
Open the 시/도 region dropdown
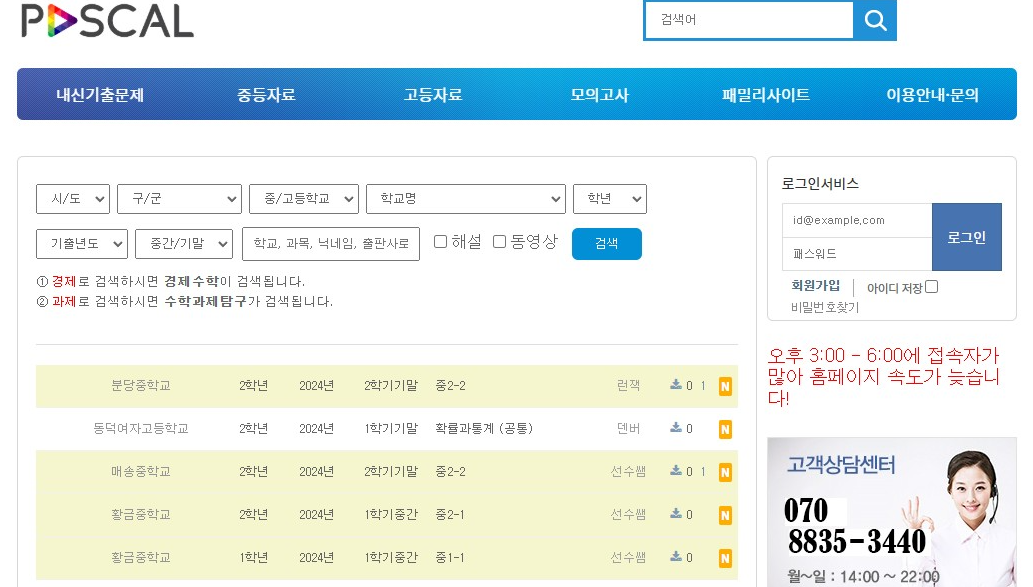point(72,198)
